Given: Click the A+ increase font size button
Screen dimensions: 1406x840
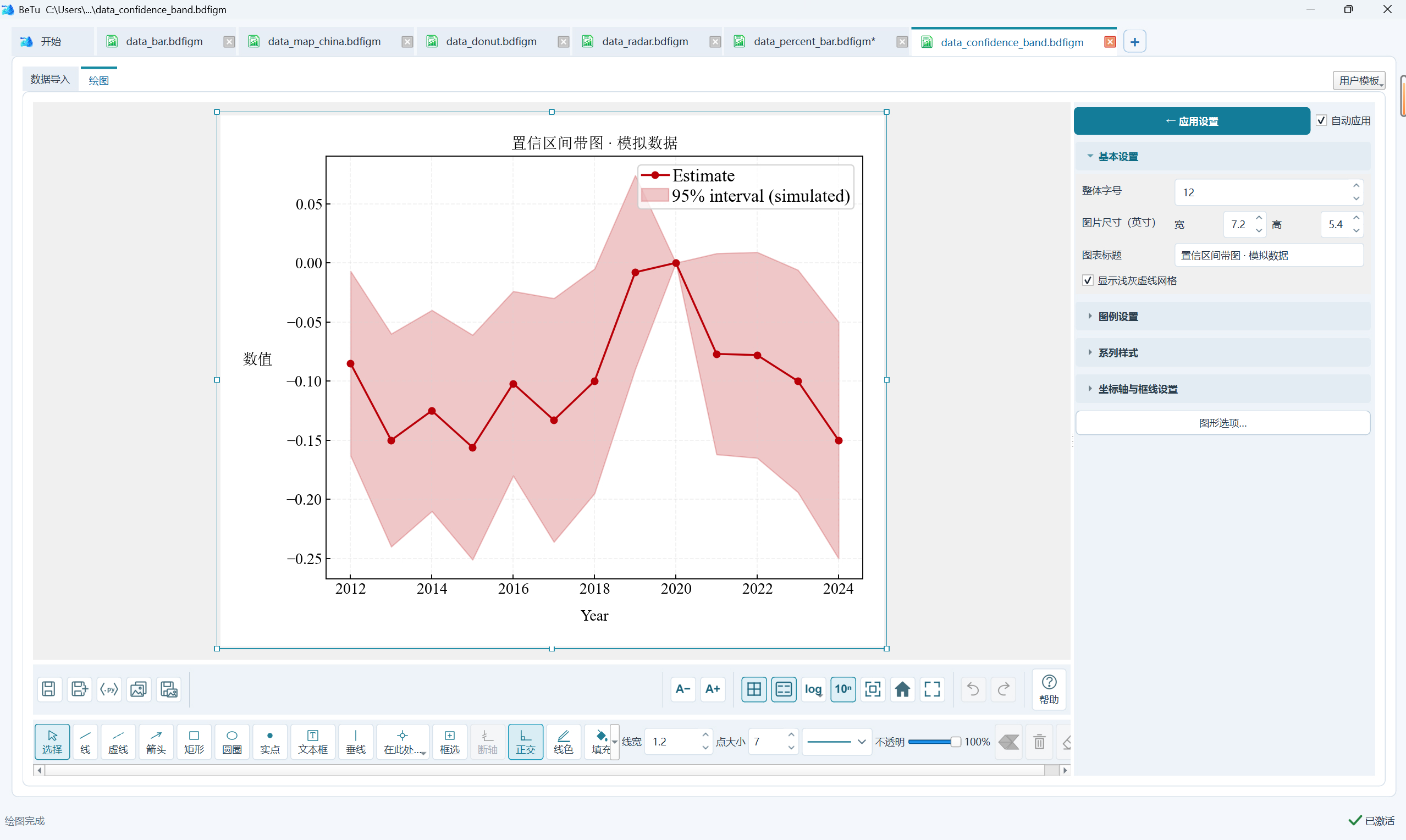Looking at the screenshot, I should pos(713,689).
